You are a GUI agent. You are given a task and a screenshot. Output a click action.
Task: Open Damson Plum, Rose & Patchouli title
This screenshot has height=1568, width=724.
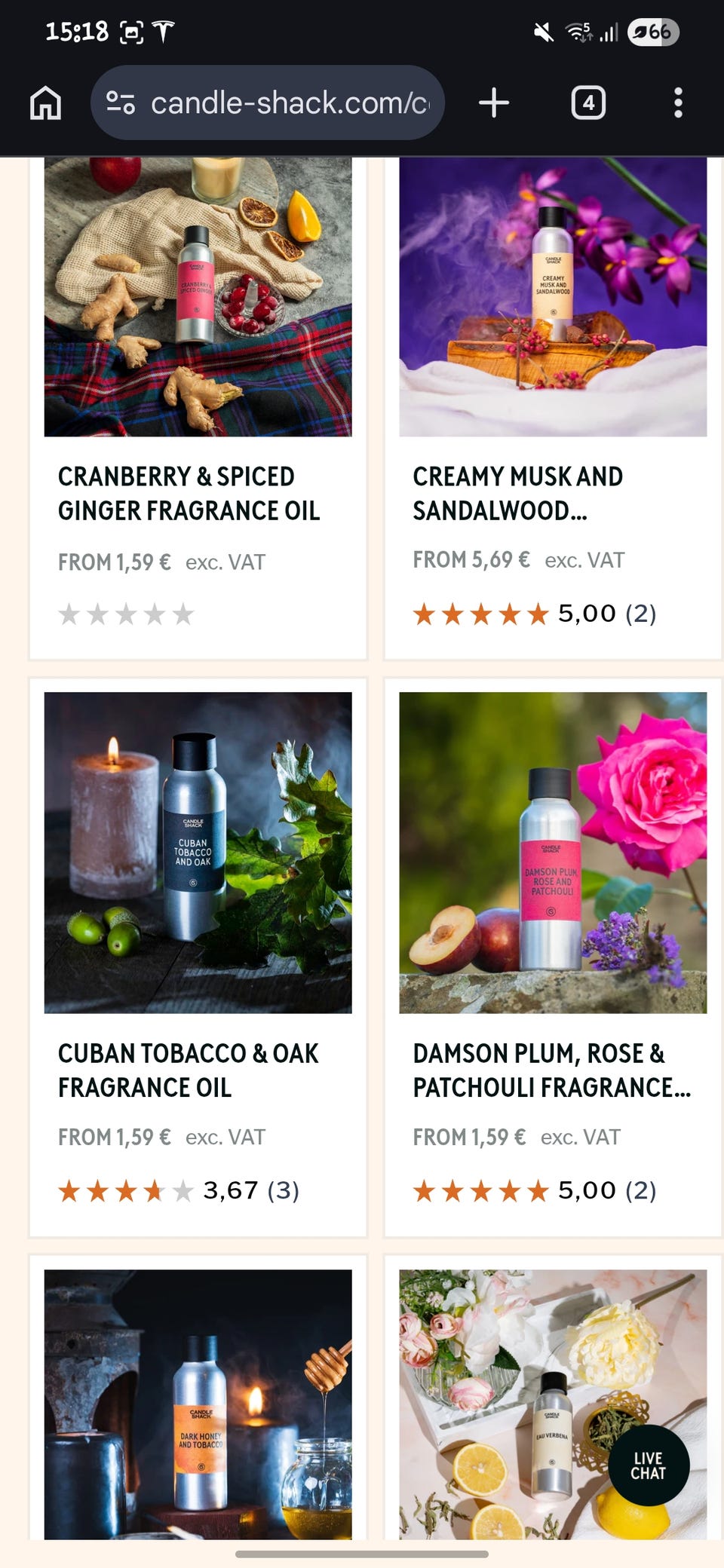coord(551,1070)
